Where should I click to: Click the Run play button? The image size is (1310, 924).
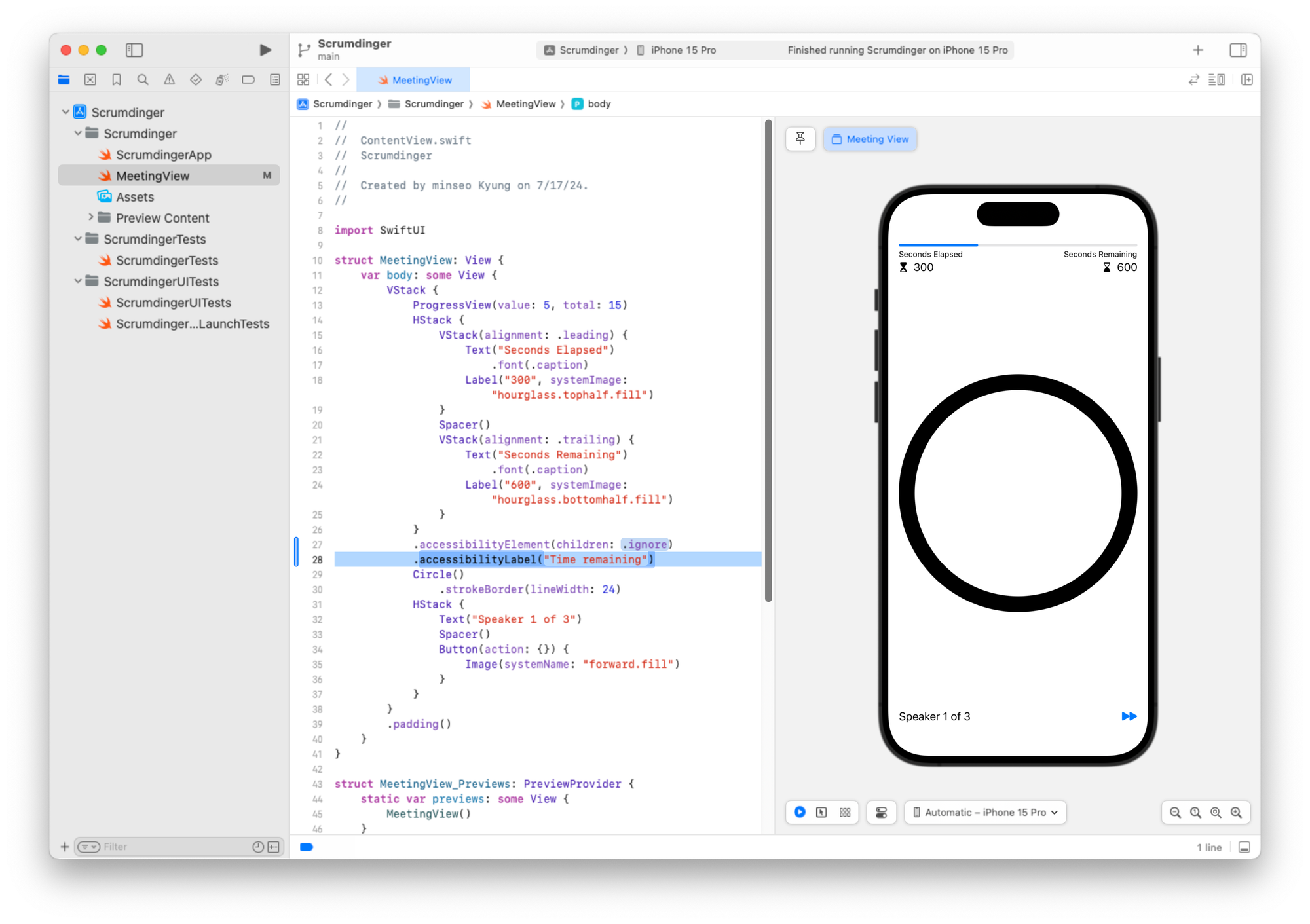point(265,50)
